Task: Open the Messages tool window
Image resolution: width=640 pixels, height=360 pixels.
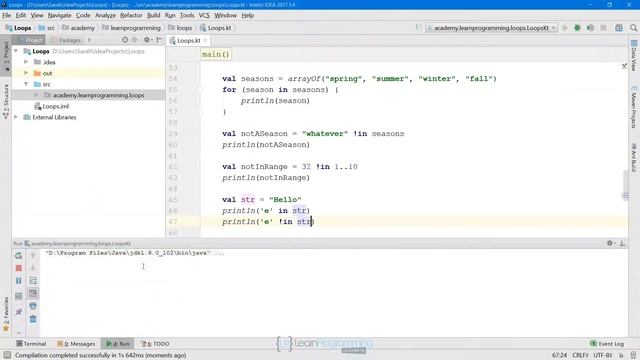Action: pos(76,344)
